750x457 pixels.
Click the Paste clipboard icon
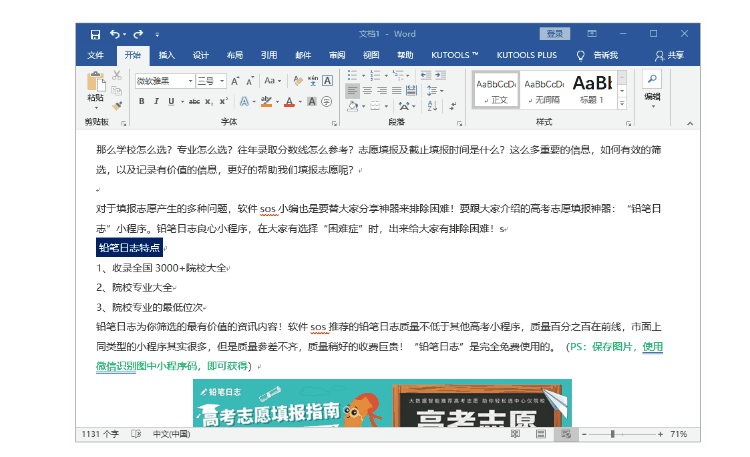(x=96, y=81)
